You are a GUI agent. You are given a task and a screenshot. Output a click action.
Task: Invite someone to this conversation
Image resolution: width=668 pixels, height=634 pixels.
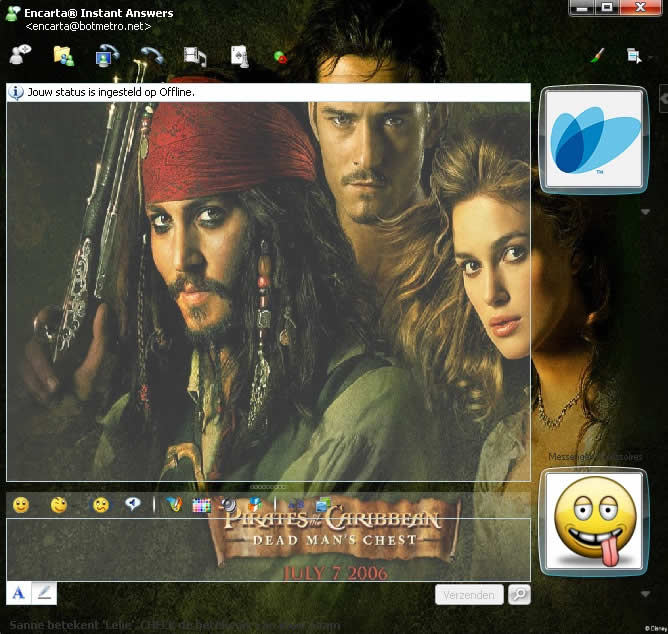20,55
